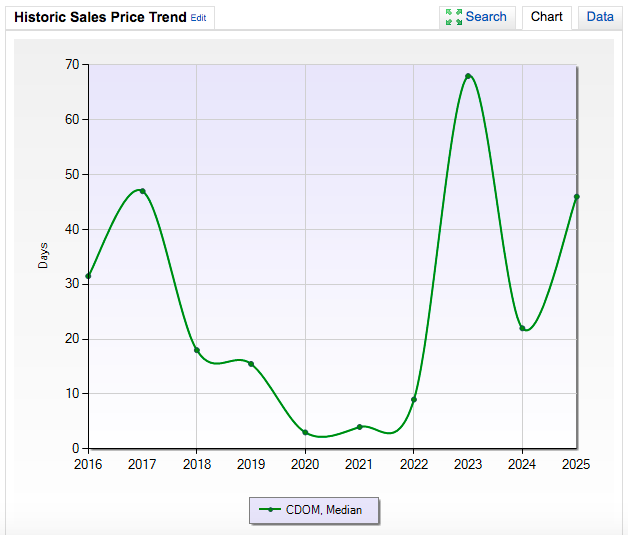Click the 2018 x-axis label

click(197, 465)
